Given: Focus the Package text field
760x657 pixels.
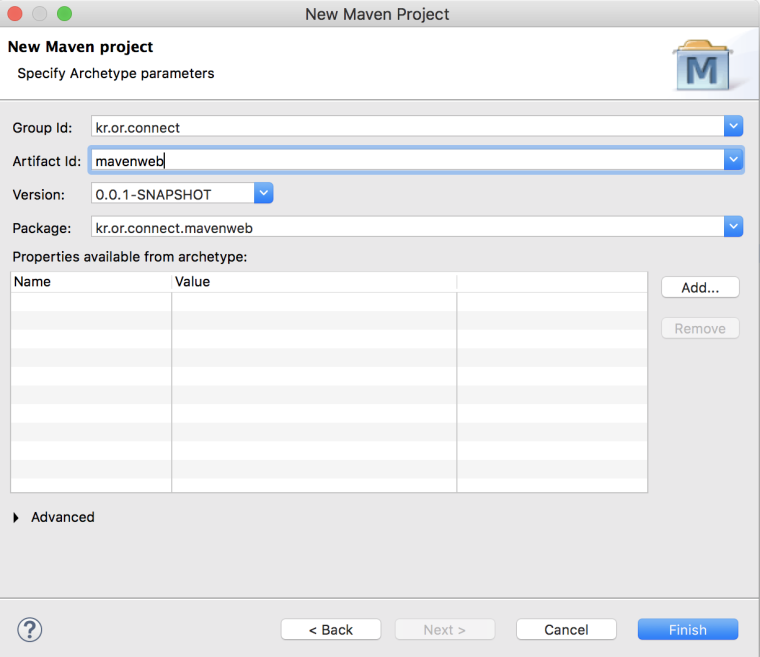Looking at the screenshot, I should pyautogui.click(x=408, y=227).
